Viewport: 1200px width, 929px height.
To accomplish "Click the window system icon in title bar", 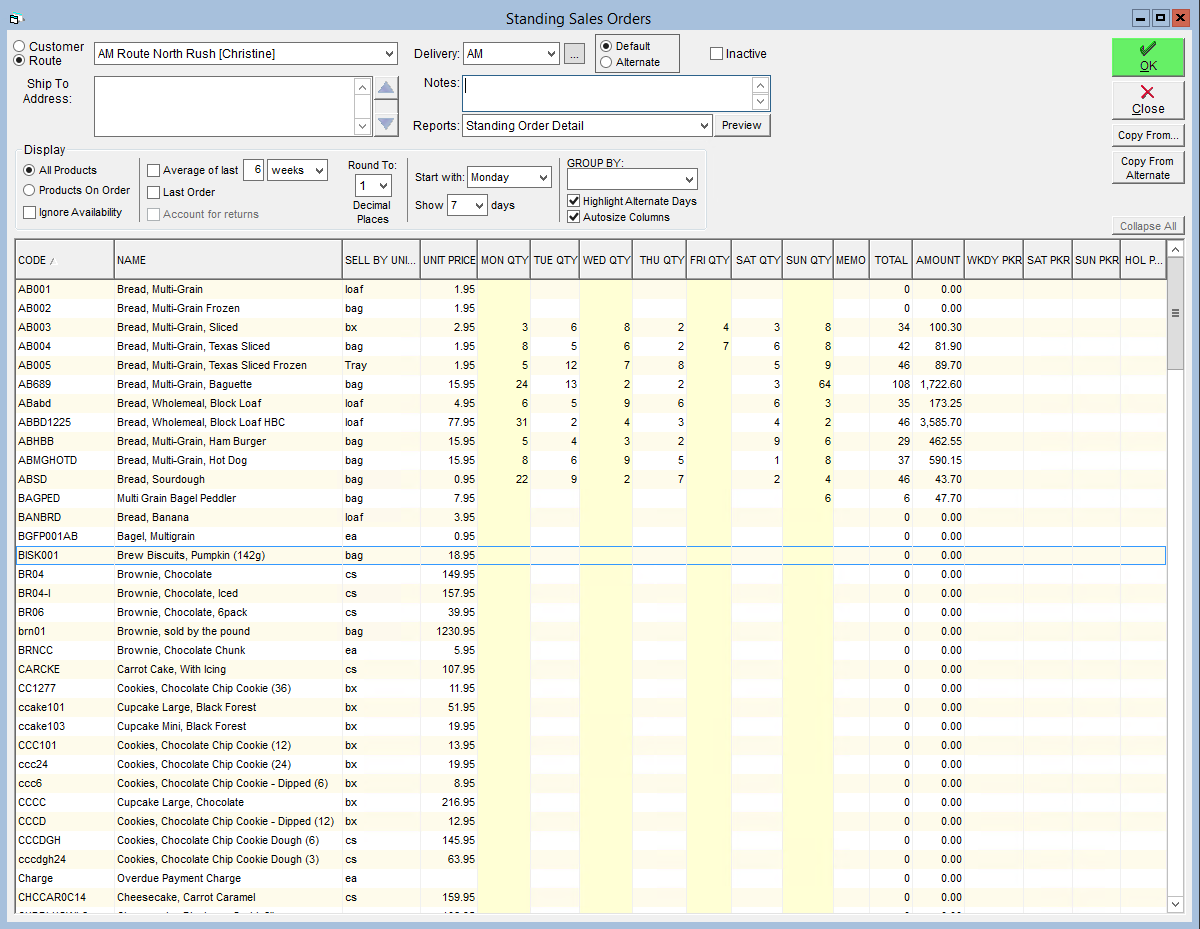I will (15, 18).
